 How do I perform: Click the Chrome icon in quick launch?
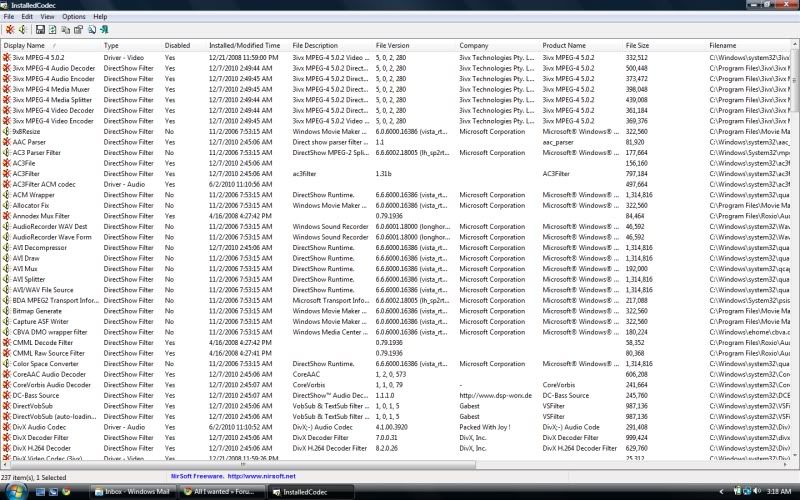tap(66, 492)
